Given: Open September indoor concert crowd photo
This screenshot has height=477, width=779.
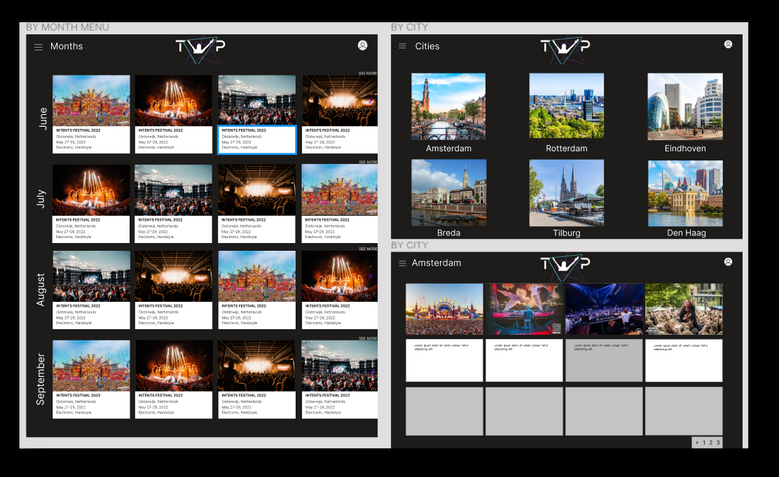Looking at the screenshot, I should click(x=257, y=366).
